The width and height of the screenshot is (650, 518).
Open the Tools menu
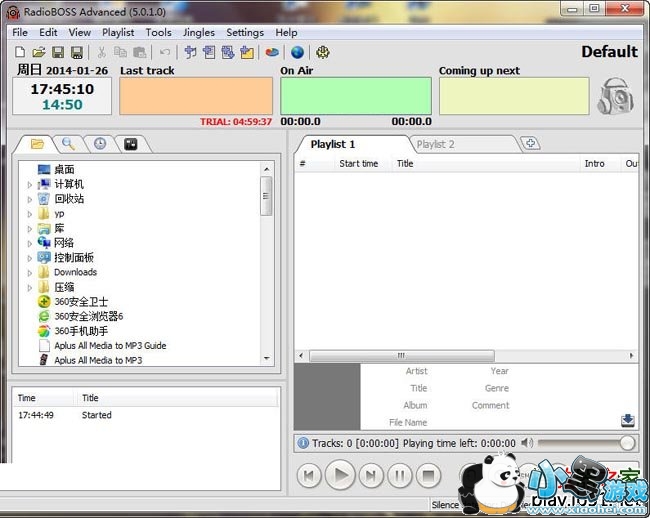point(158,32)
